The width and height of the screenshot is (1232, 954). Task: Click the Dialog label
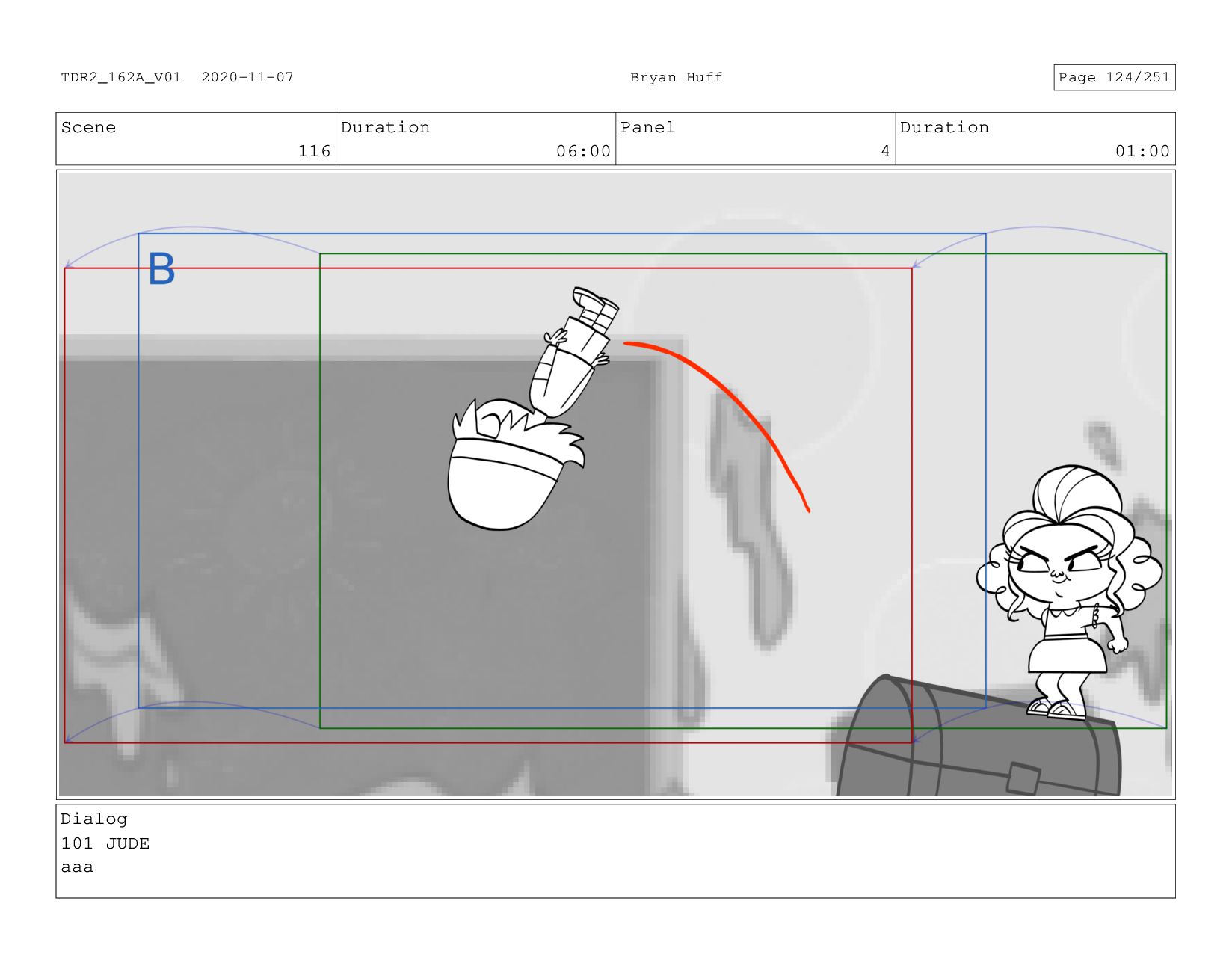click(93, 819)
